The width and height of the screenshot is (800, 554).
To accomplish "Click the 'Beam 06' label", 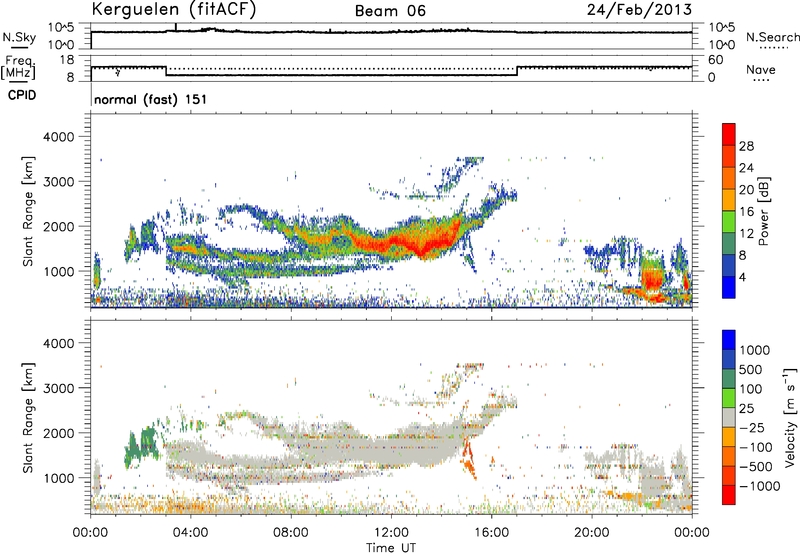I will [390, 11].
